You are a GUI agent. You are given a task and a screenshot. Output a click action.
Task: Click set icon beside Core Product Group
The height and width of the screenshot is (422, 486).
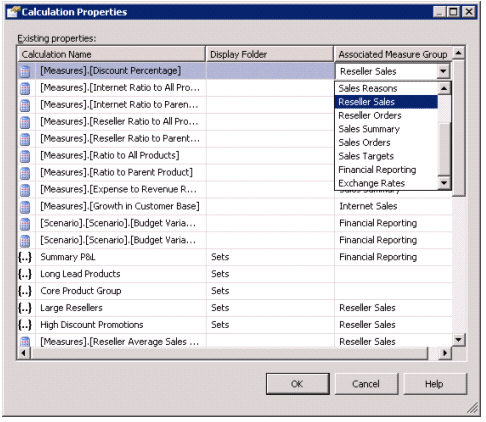coord(25,291)
